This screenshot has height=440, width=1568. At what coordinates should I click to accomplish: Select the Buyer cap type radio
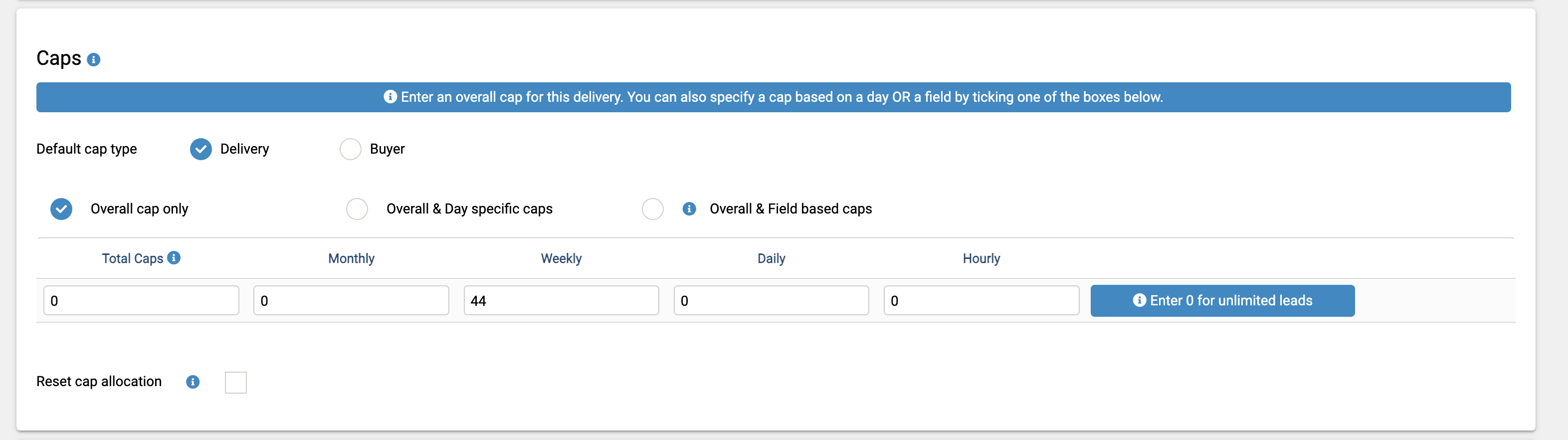point(351,149)
